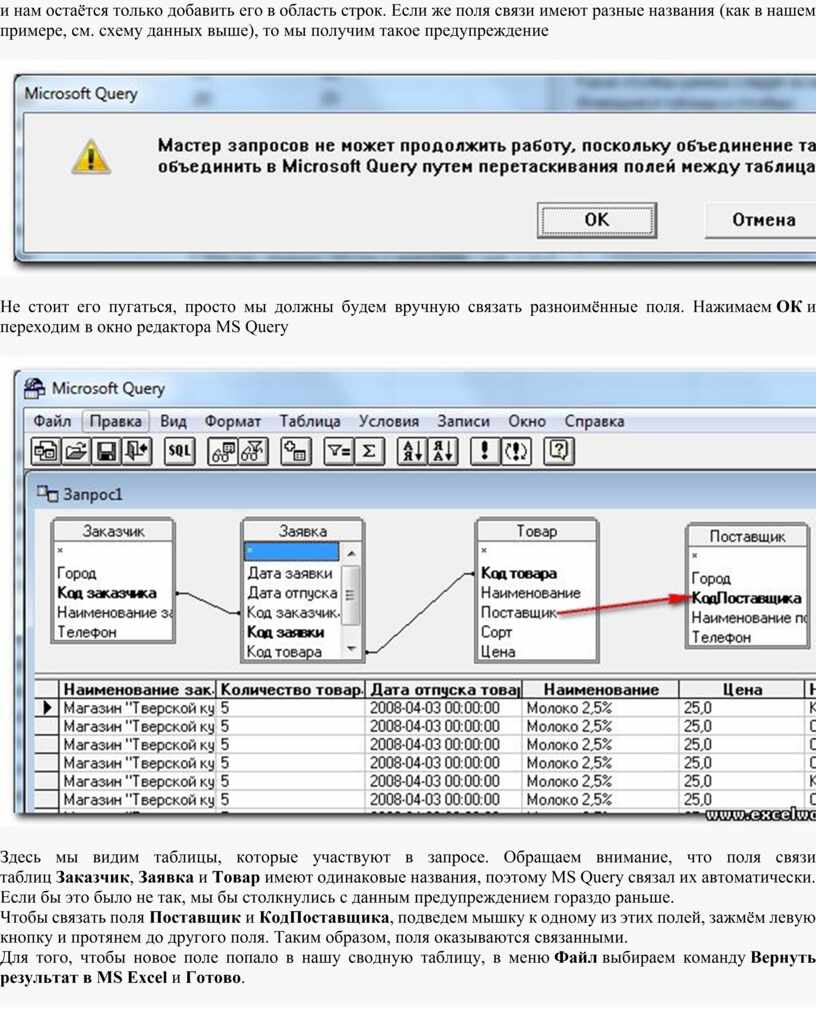Image resolution: width=816 pixels, height=1009 pixels.
Task: Click the Наименование зак. column header
Action: [x=138, y=689]
